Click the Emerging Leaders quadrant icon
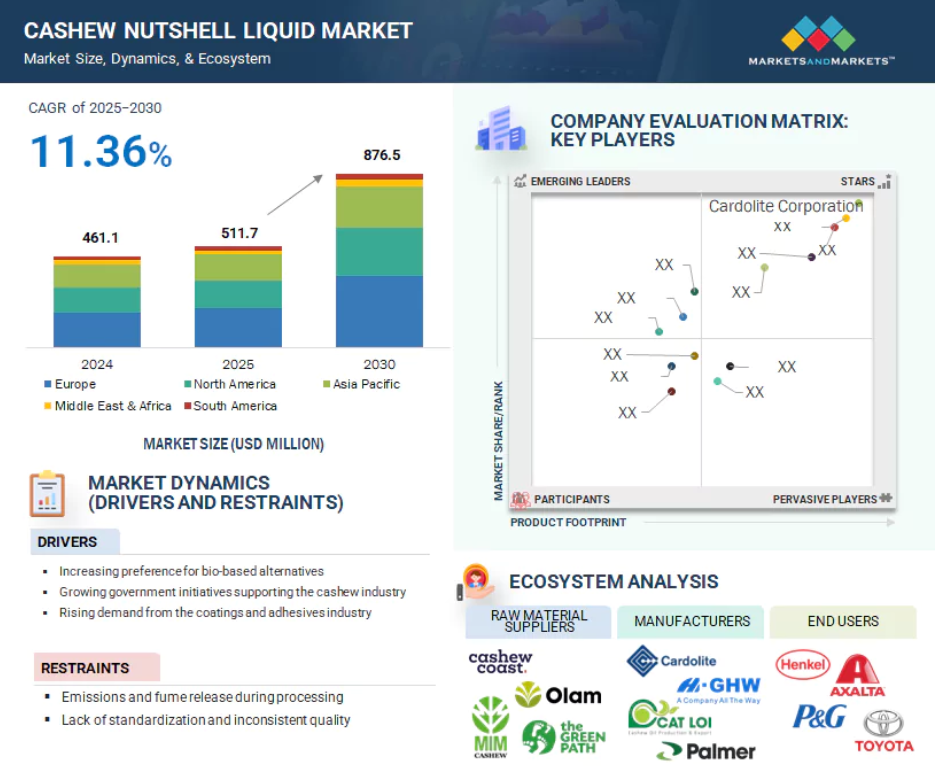 coord(520,181)
